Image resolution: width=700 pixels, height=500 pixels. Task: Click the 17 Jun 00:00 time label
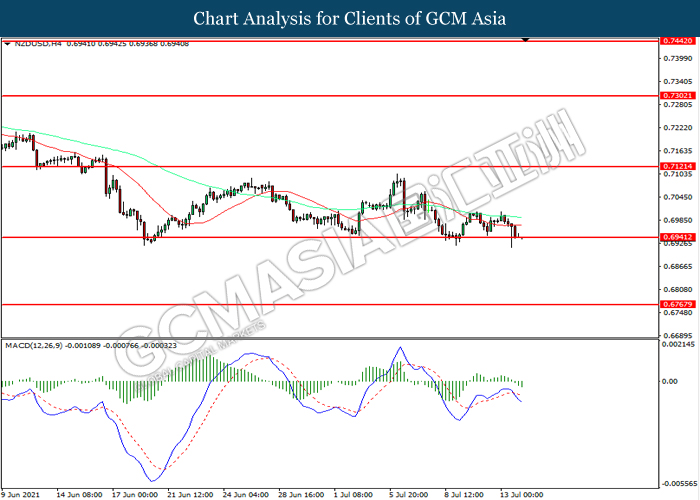click(135, 495)
